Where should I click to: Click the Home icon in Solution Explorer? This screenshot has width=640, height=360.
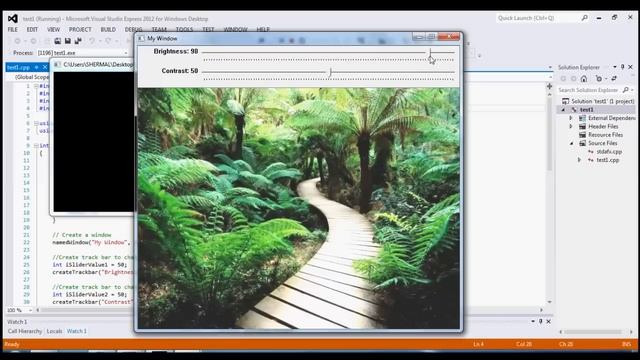click(584, 78)
